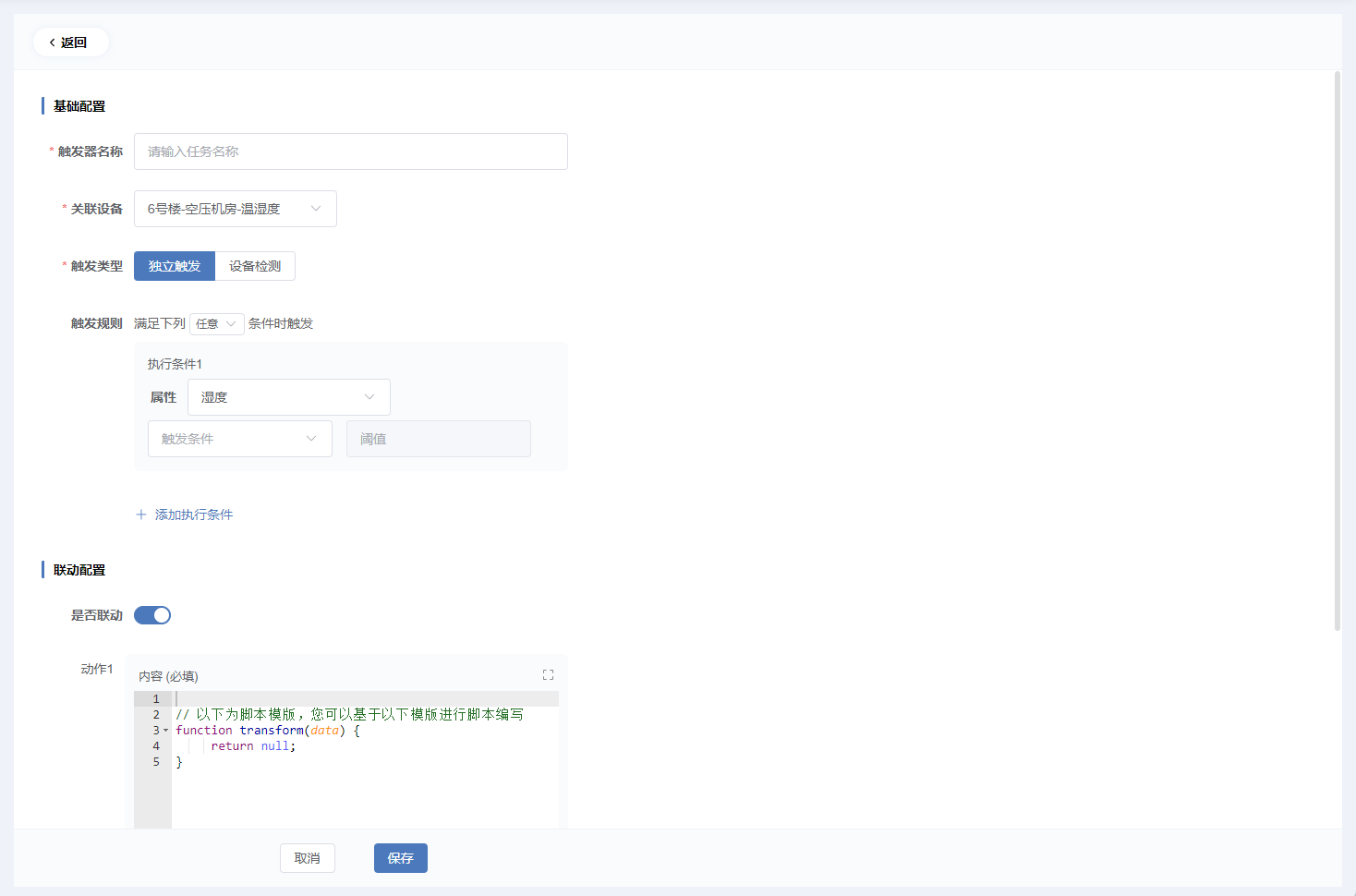The height and width of the screenshot is (896, 1356).
Task: Click the script template comment line
Action: [x=349, y=715]
